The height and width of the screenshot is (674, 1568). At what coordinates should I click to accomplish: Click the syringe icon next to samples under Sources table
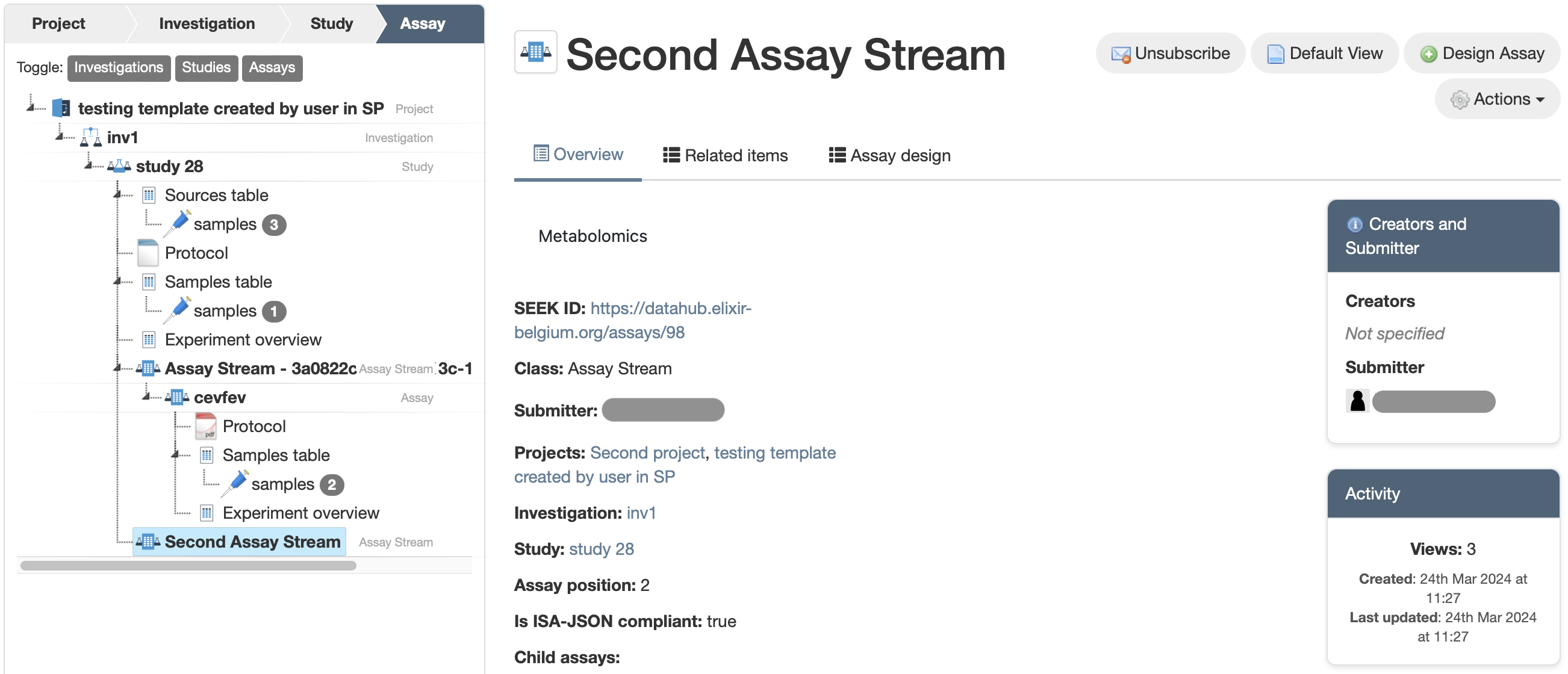click(177, 223)
